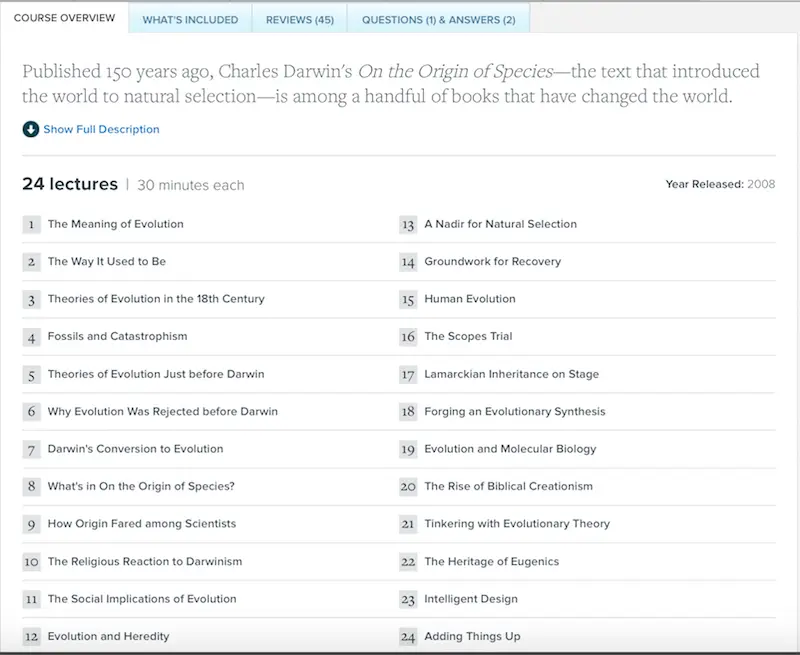
Task: Expand the Show Full Description link
Action: coord(101,129)
